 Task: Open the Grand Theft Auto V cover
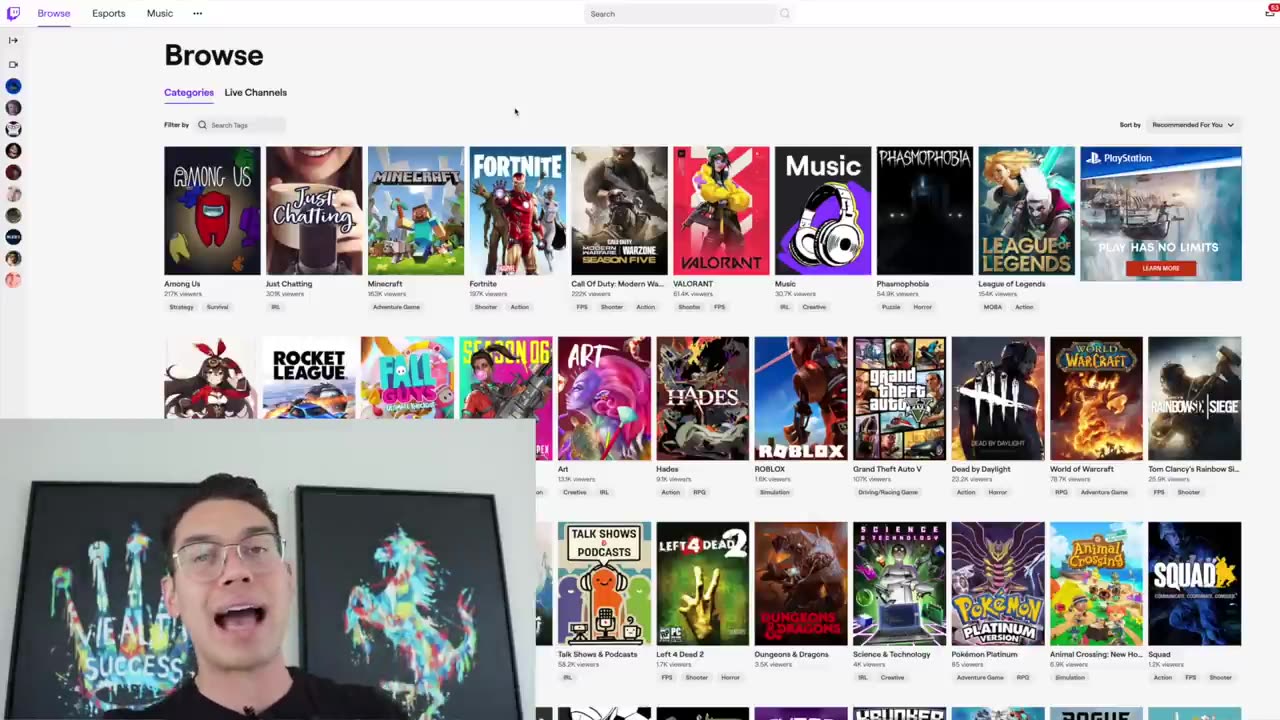click(x=899, y=398)
